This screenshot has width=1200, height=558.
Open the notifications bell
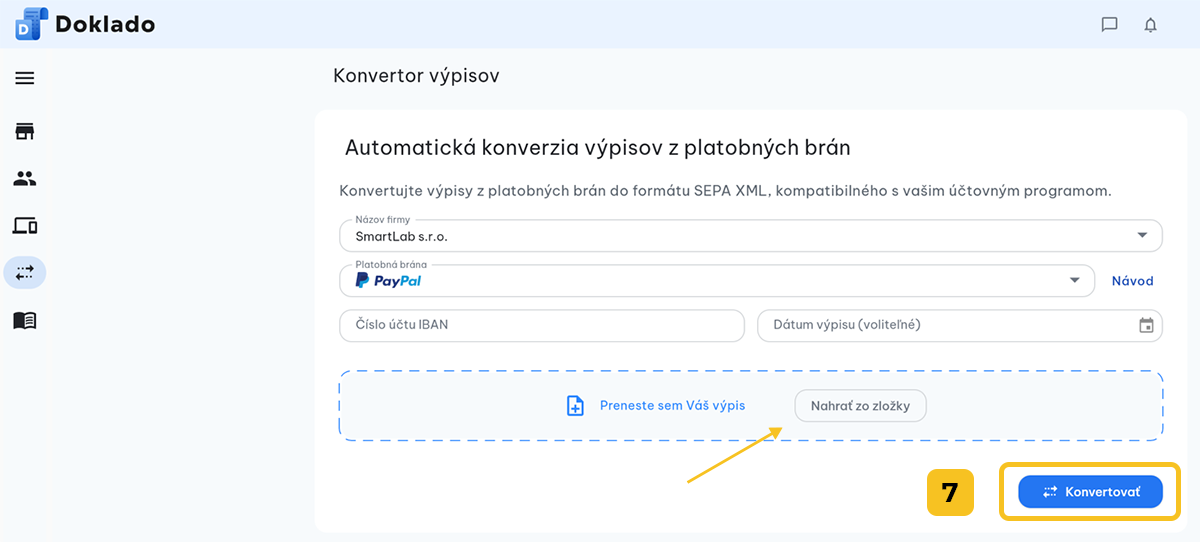tap(1150, 25)
